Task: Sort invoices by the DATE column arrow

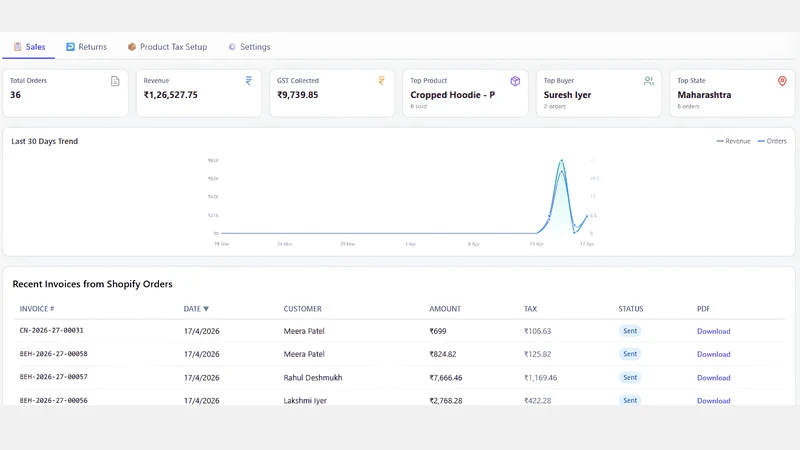Action: [206, 309]
